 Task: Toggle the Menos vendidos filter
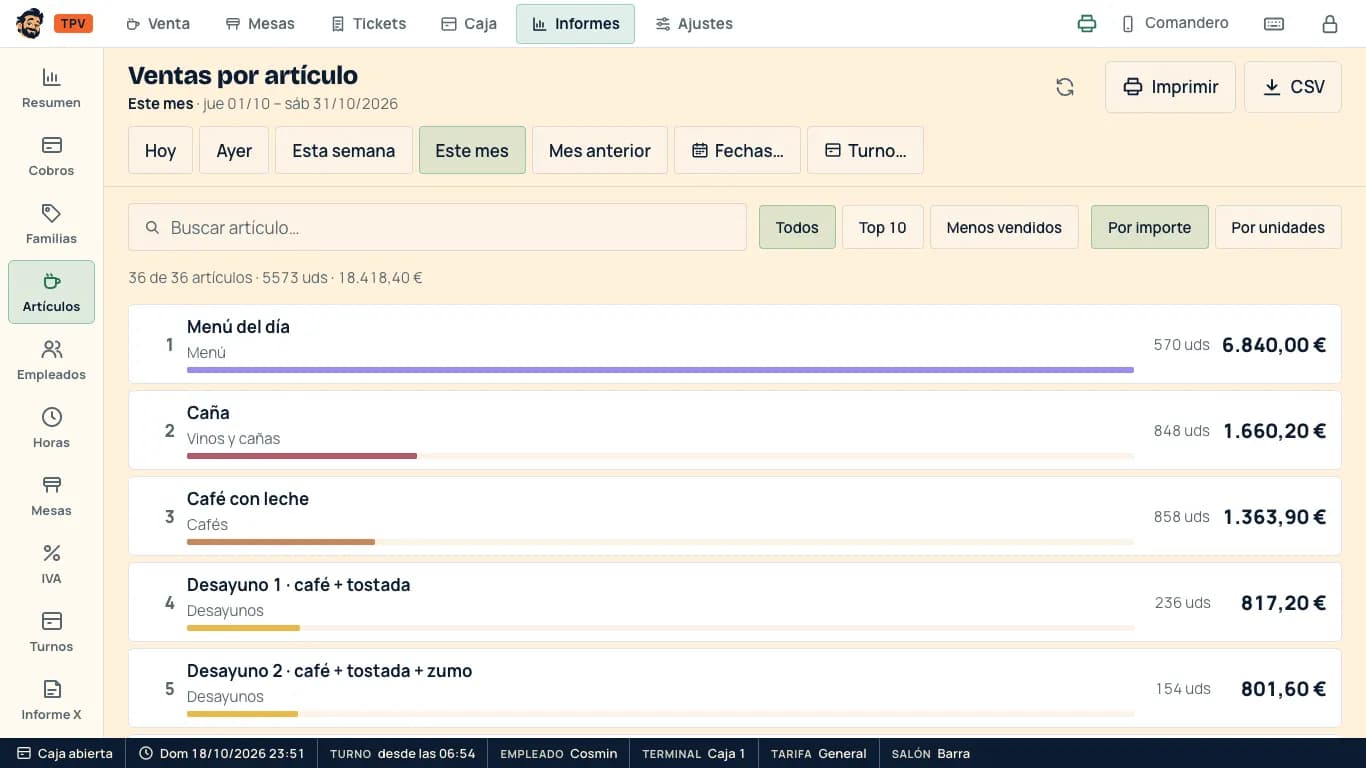coord(1004,227)
